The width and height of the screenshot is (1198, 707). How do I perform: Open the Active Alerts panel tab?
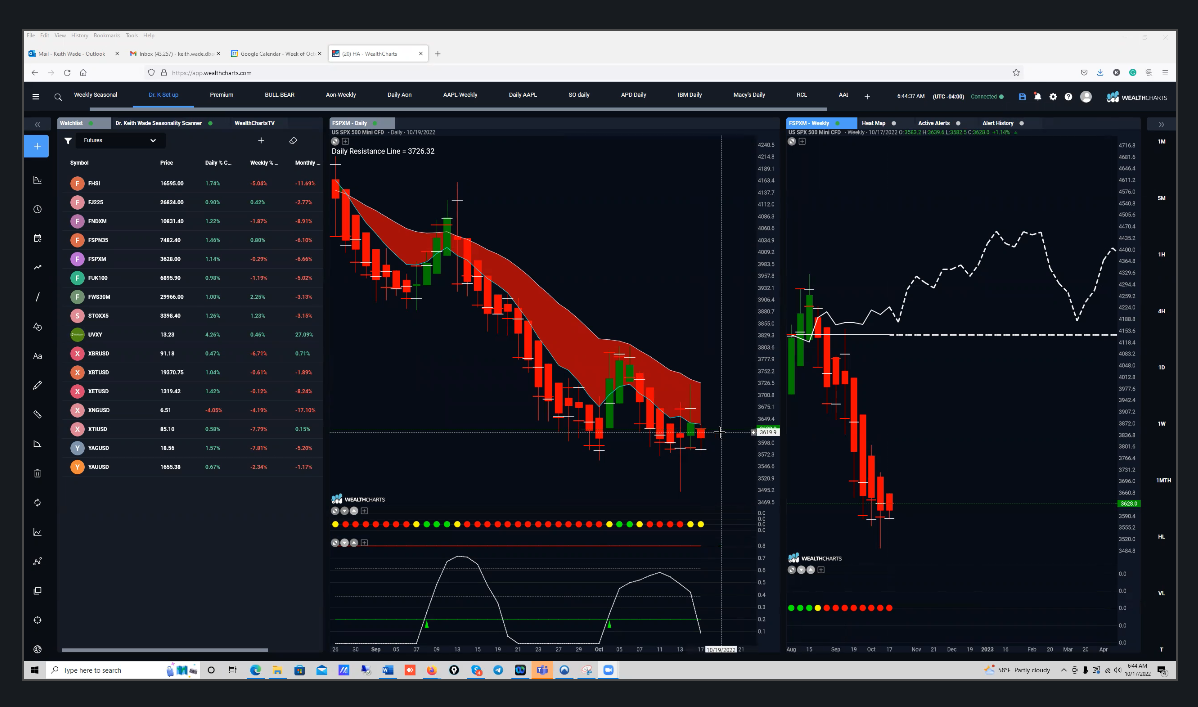[x=934, y=123]
